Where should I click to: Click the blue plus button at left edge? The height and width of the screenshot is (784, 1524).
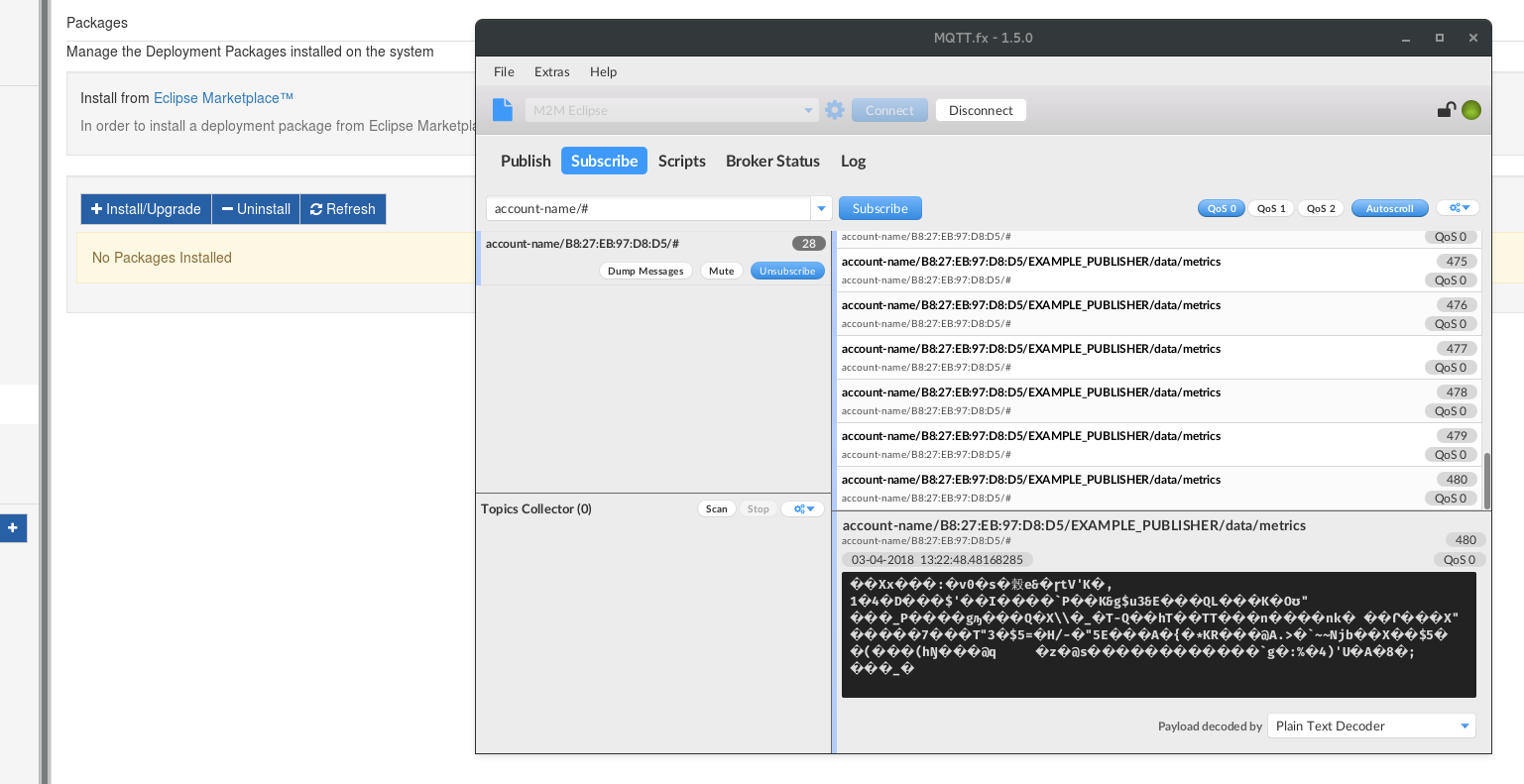pos(13,528)
